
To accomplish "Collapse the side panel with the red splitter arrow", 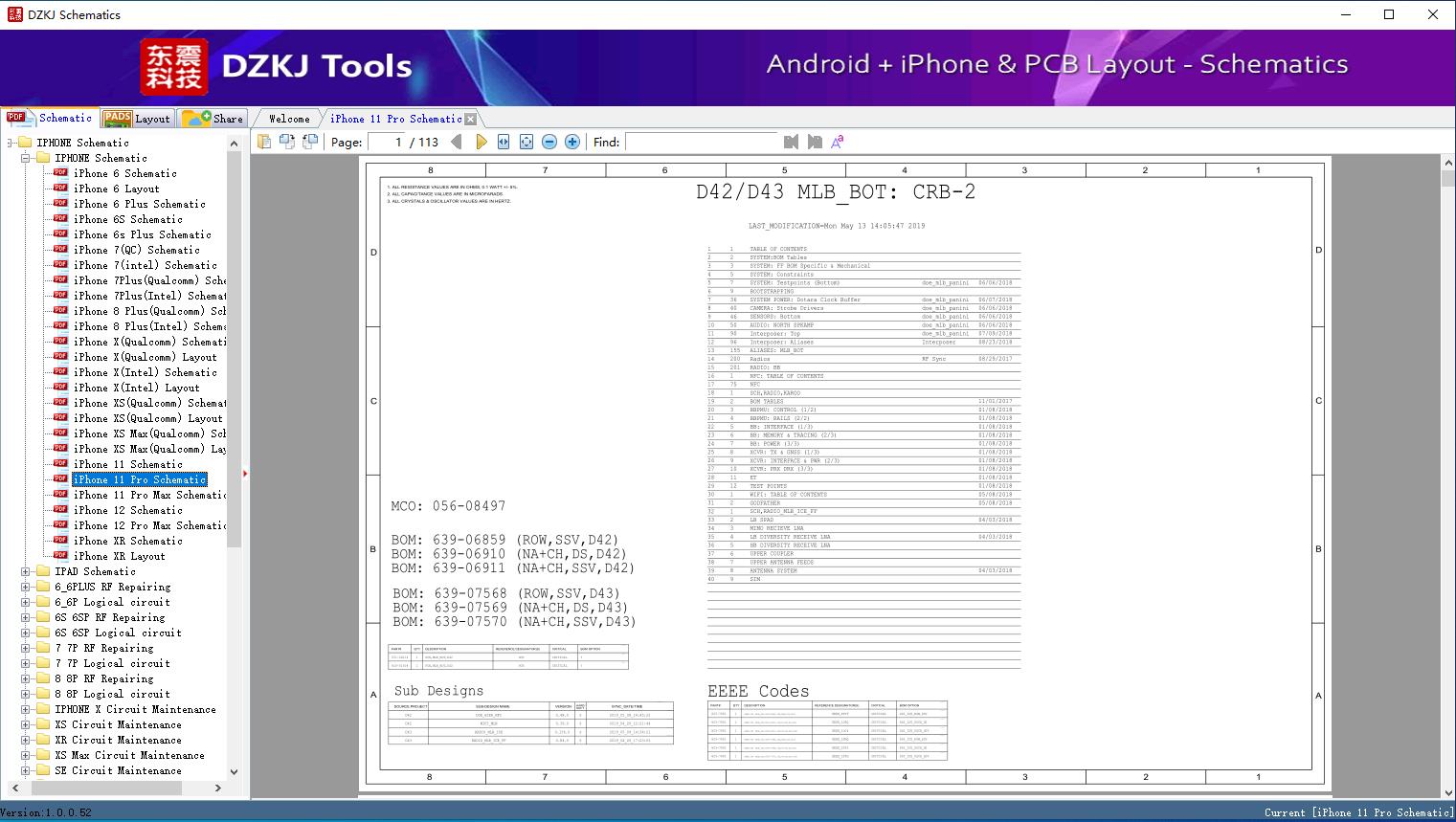I will pos(245,474).
